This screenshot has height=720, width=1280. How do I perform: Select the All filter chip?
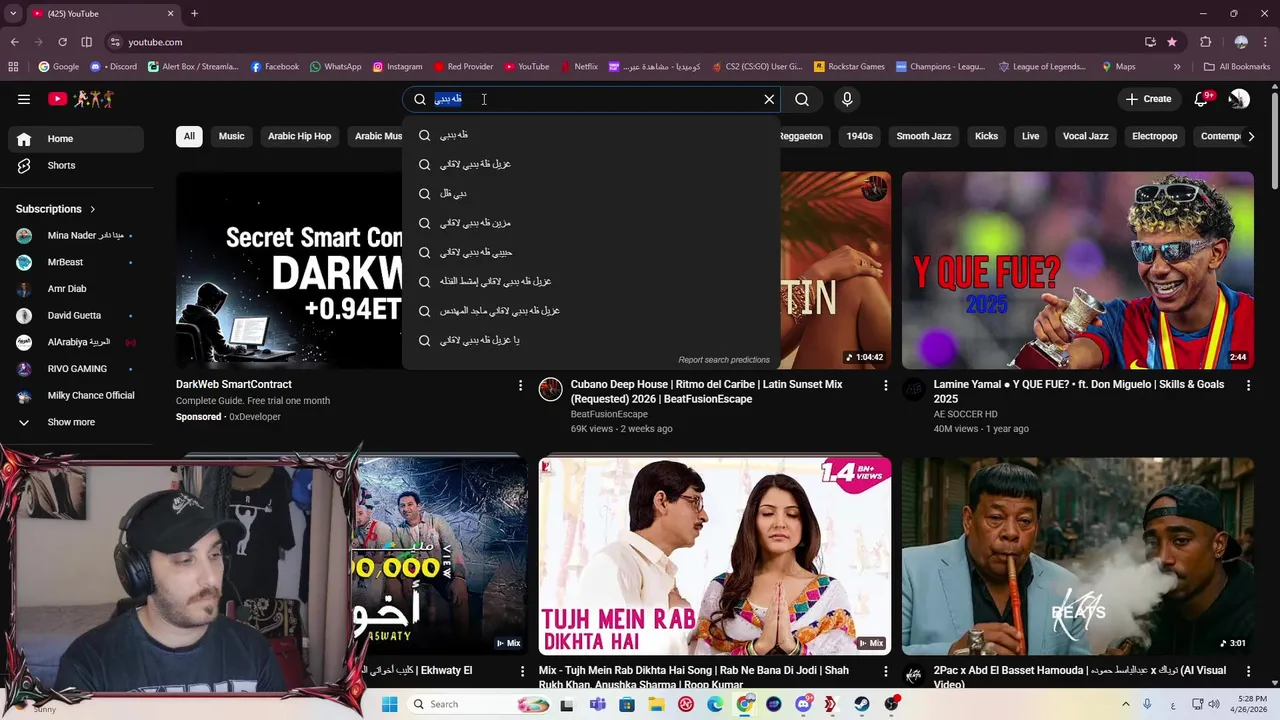coord(189,136)
